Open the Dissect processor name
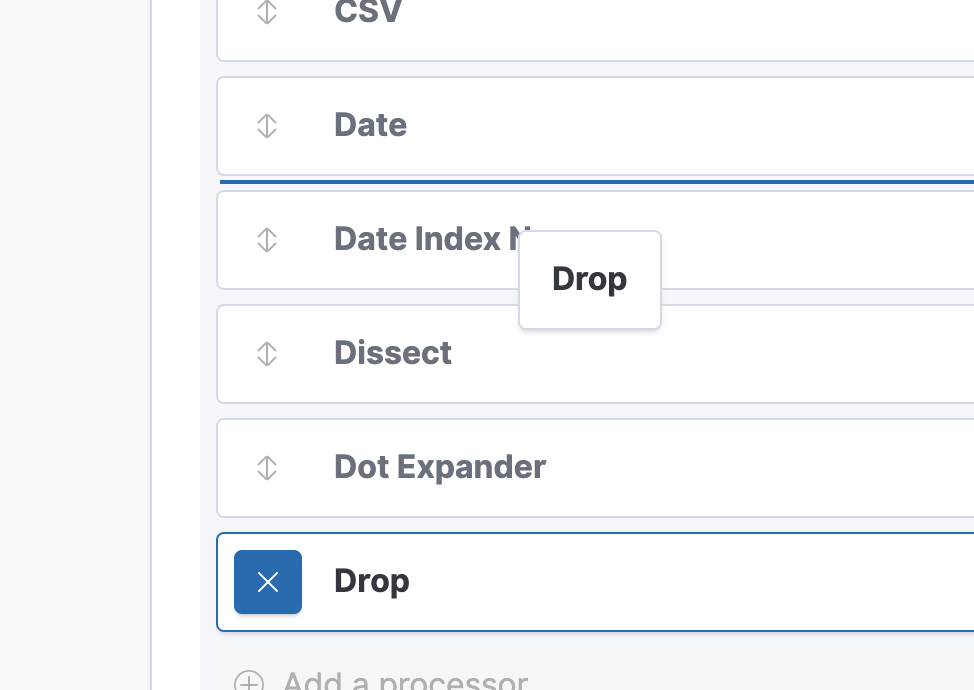 (x=393, y=354)
